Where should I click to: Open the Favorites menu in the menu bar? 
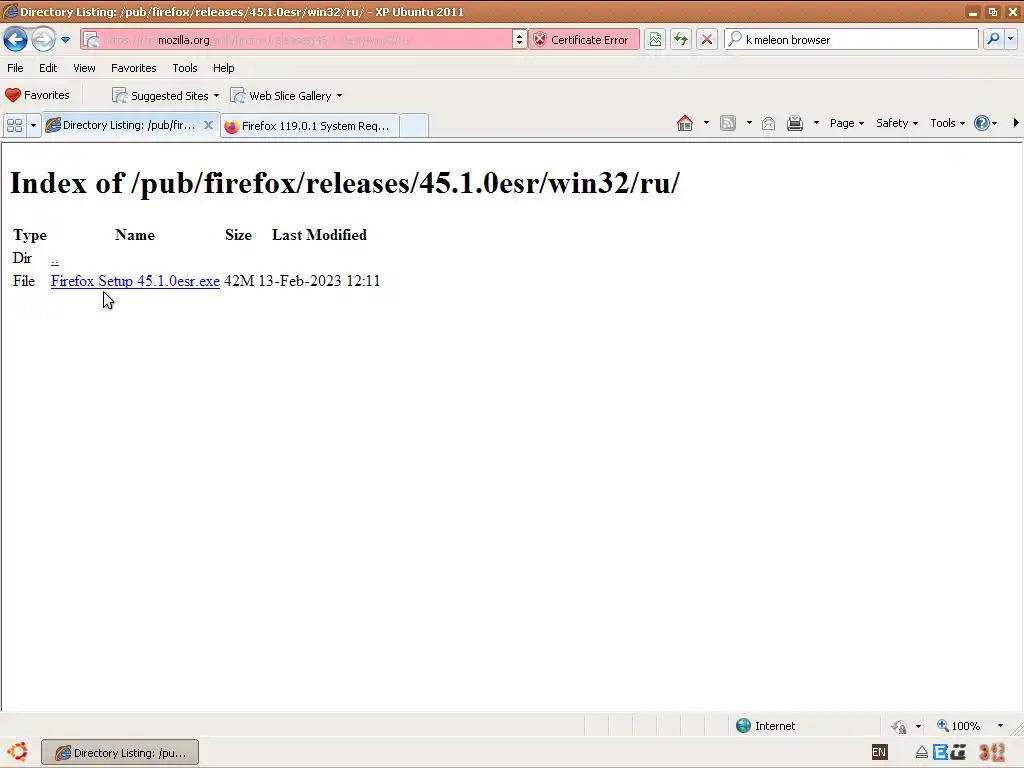[x=133, y=68]
